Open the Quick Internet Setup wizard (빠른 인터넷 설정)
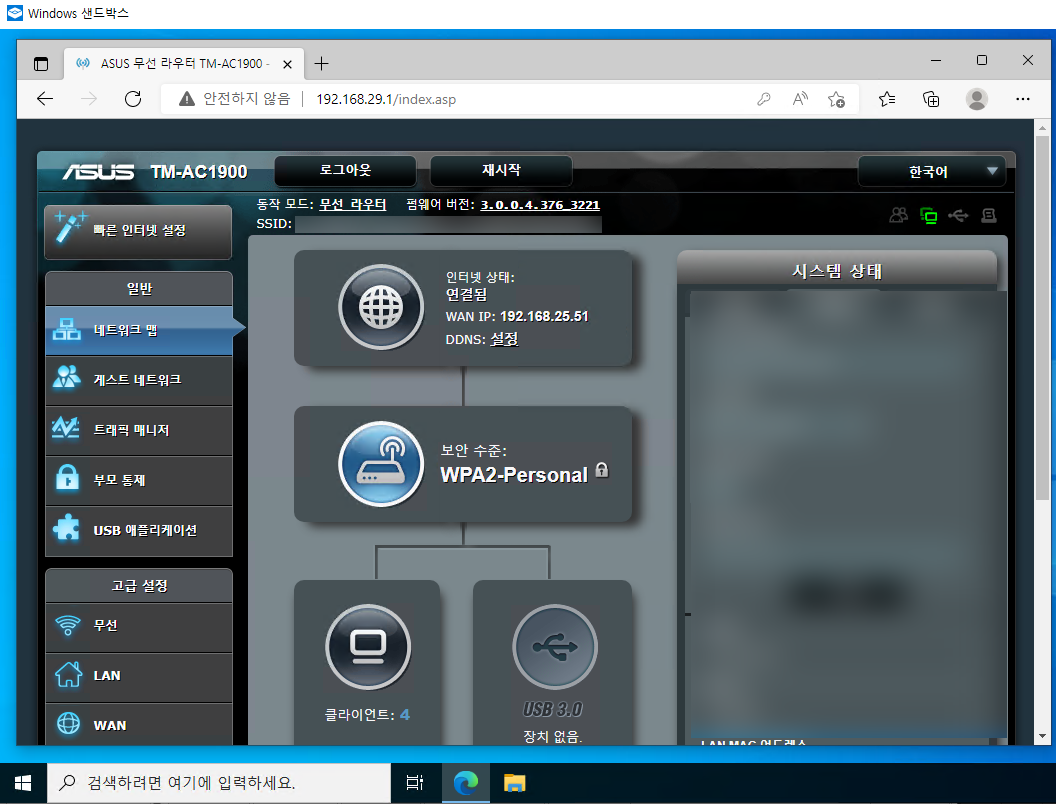The height and width of the screenshot is (804, 1056). 138,232
